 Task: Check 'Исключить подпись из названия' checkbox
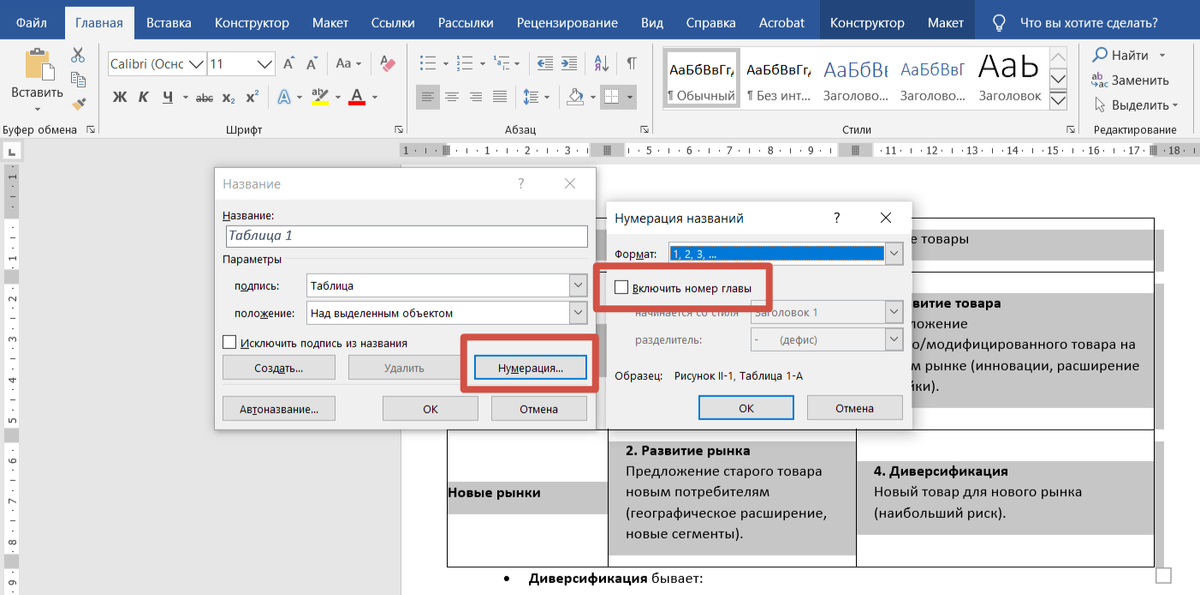(x=229, y=343)
